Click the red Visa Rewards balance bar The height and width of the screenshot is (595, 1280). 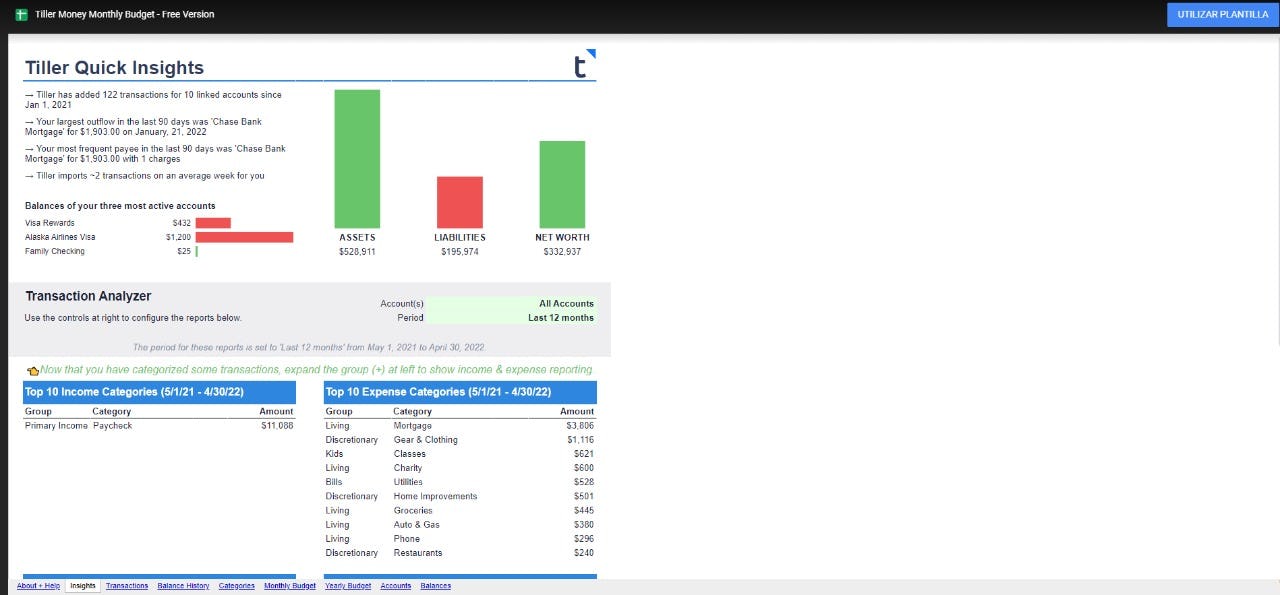click(x=213, y=223)
